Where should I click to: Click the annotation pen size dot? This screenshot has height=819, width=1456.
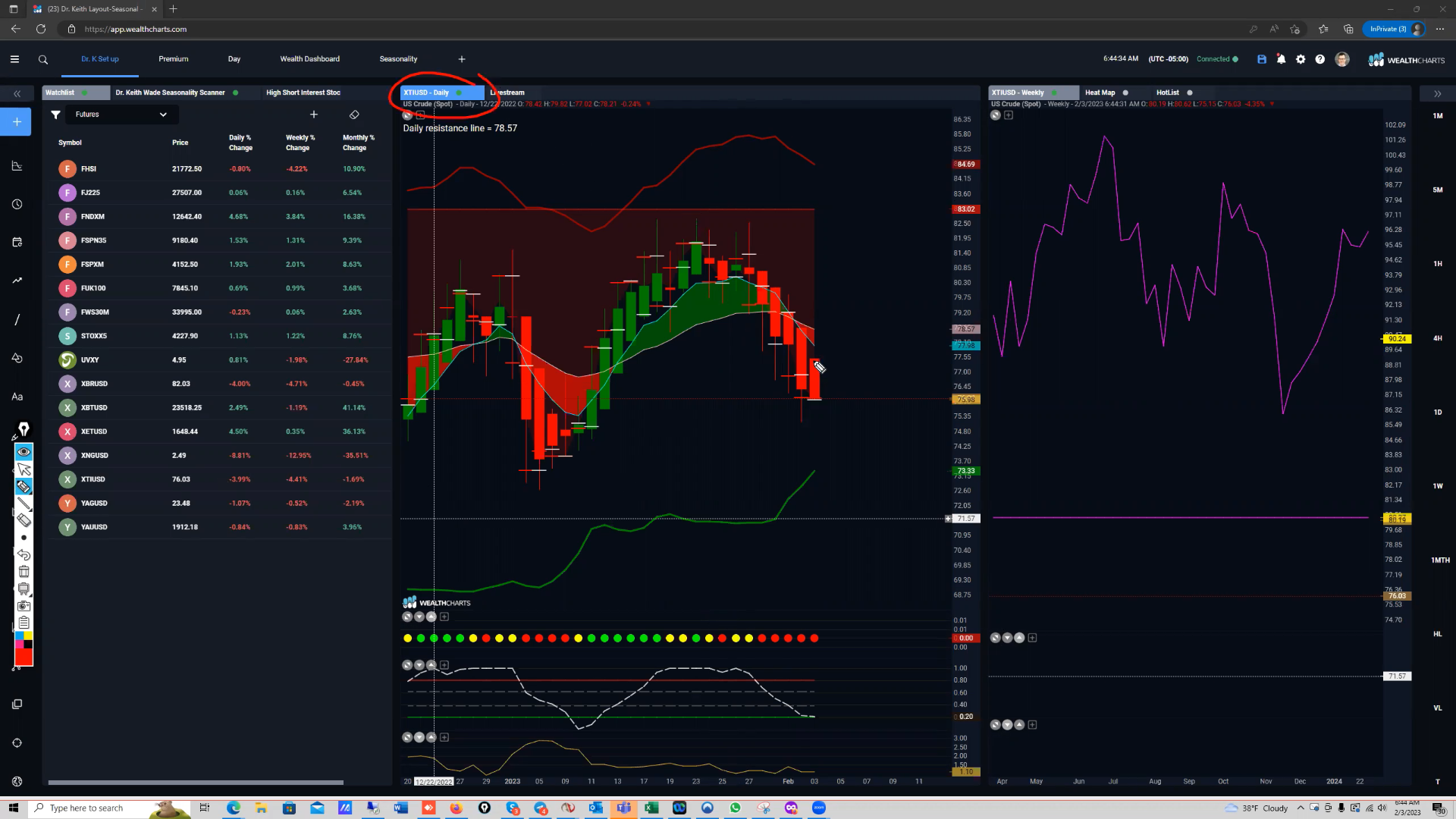click(x=24, y=538)
